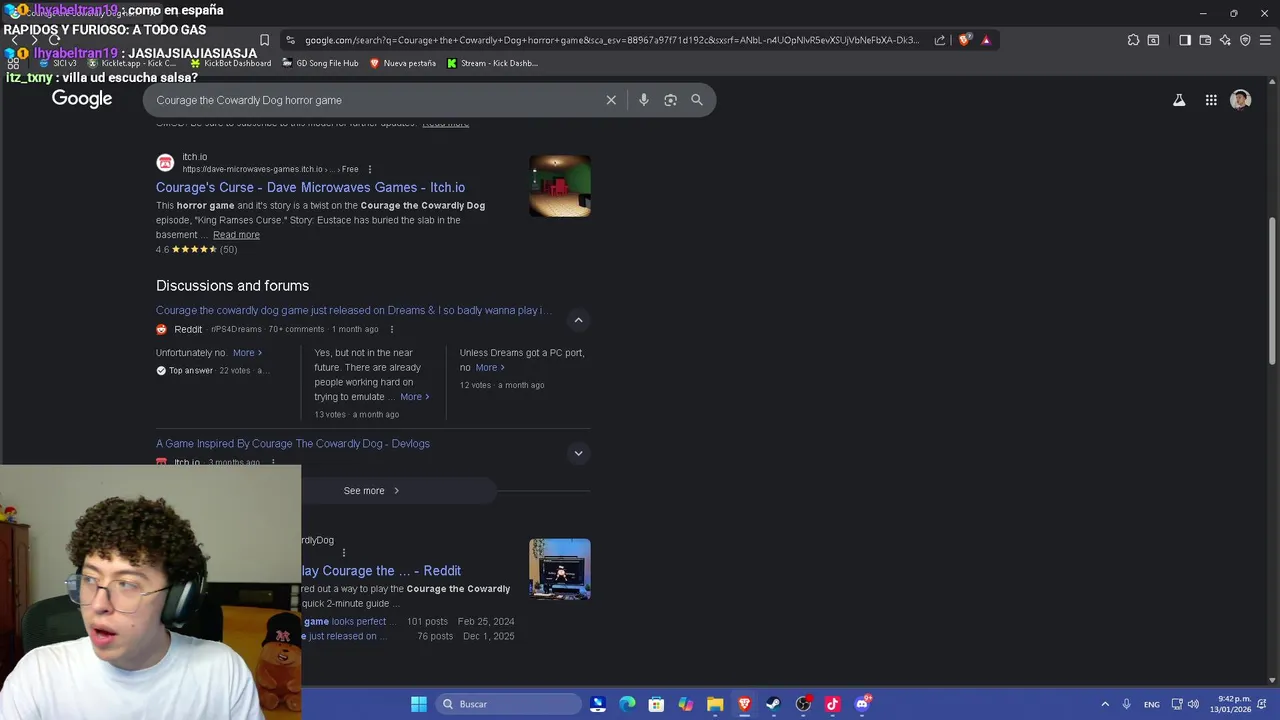Switch to Brave browser in the taskbar

coord(744,704)
